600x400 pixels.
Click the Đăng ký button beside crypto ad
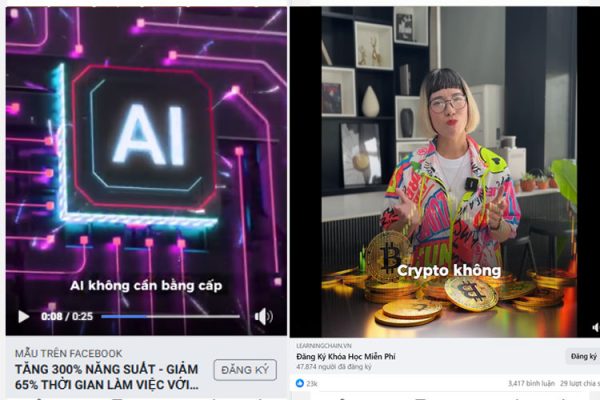[584, 356]
